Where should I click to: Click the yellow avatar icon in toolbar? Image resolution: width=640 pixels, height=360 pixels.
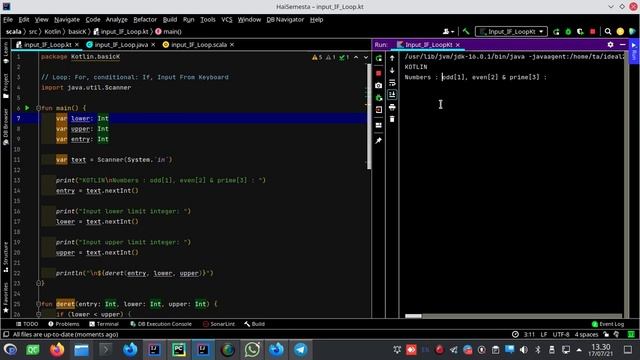(620, 31)
